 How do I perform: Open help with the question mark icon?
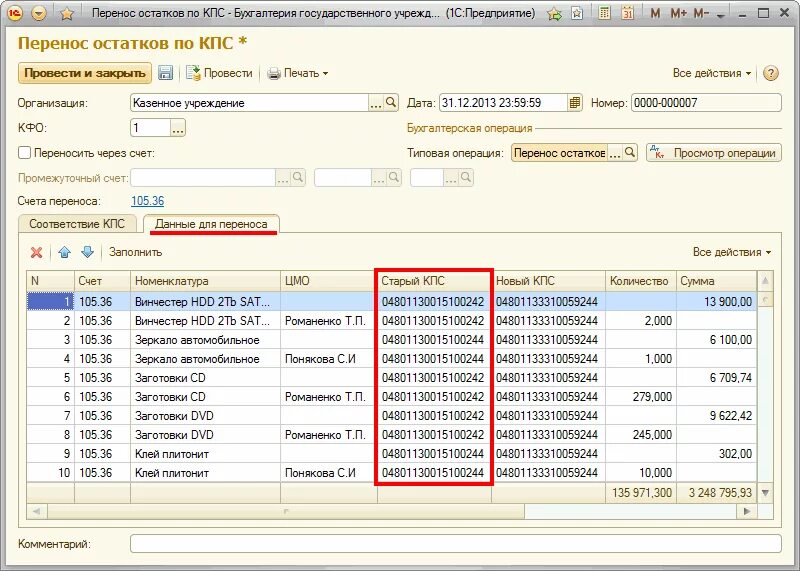pyautogui.click(x=770, y=73)
